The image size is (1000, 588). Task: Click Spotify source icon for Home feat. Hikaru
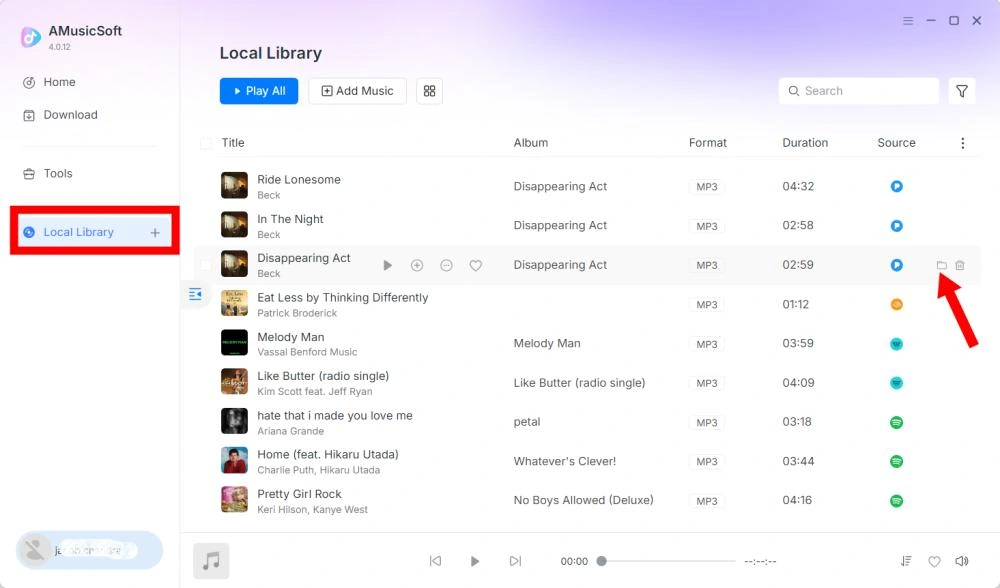[896, 461]
